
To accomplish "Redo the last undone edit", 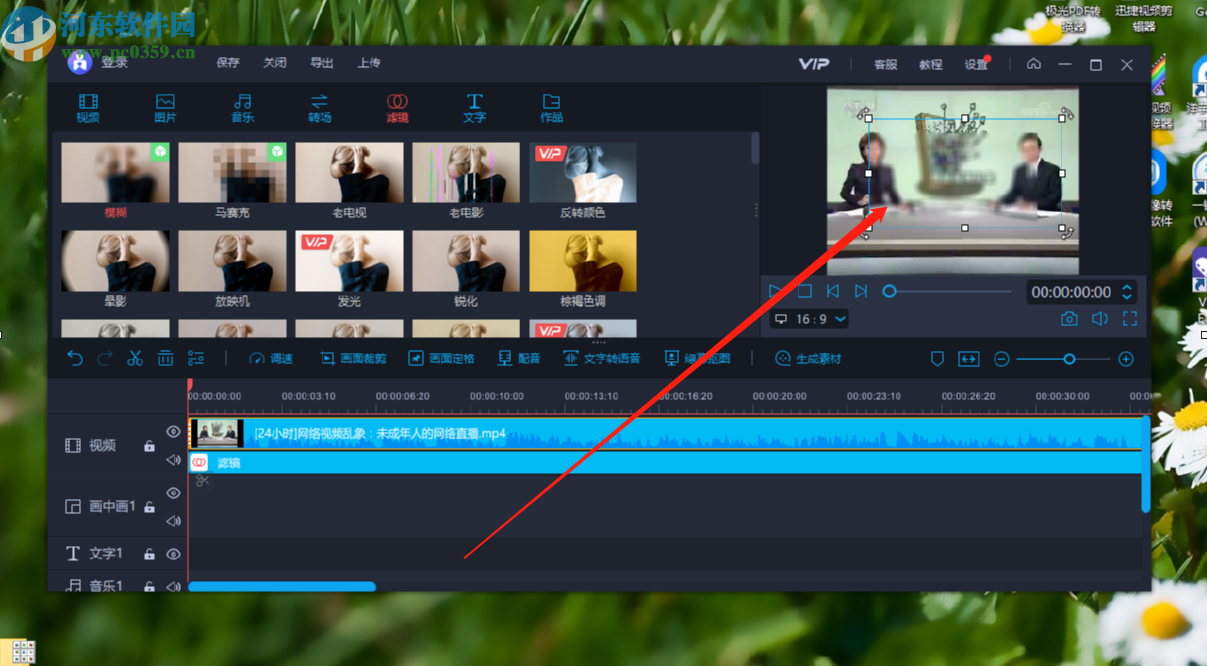I will click(105, 358).
